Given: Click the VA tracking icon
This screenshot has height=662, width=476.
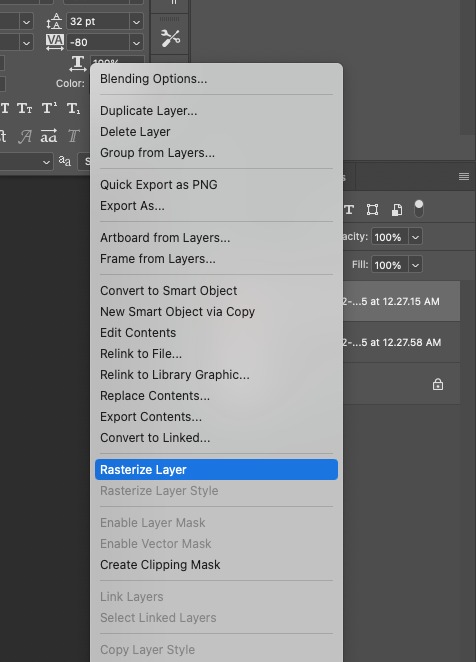Looking at the screenshot, I should 54,42.
